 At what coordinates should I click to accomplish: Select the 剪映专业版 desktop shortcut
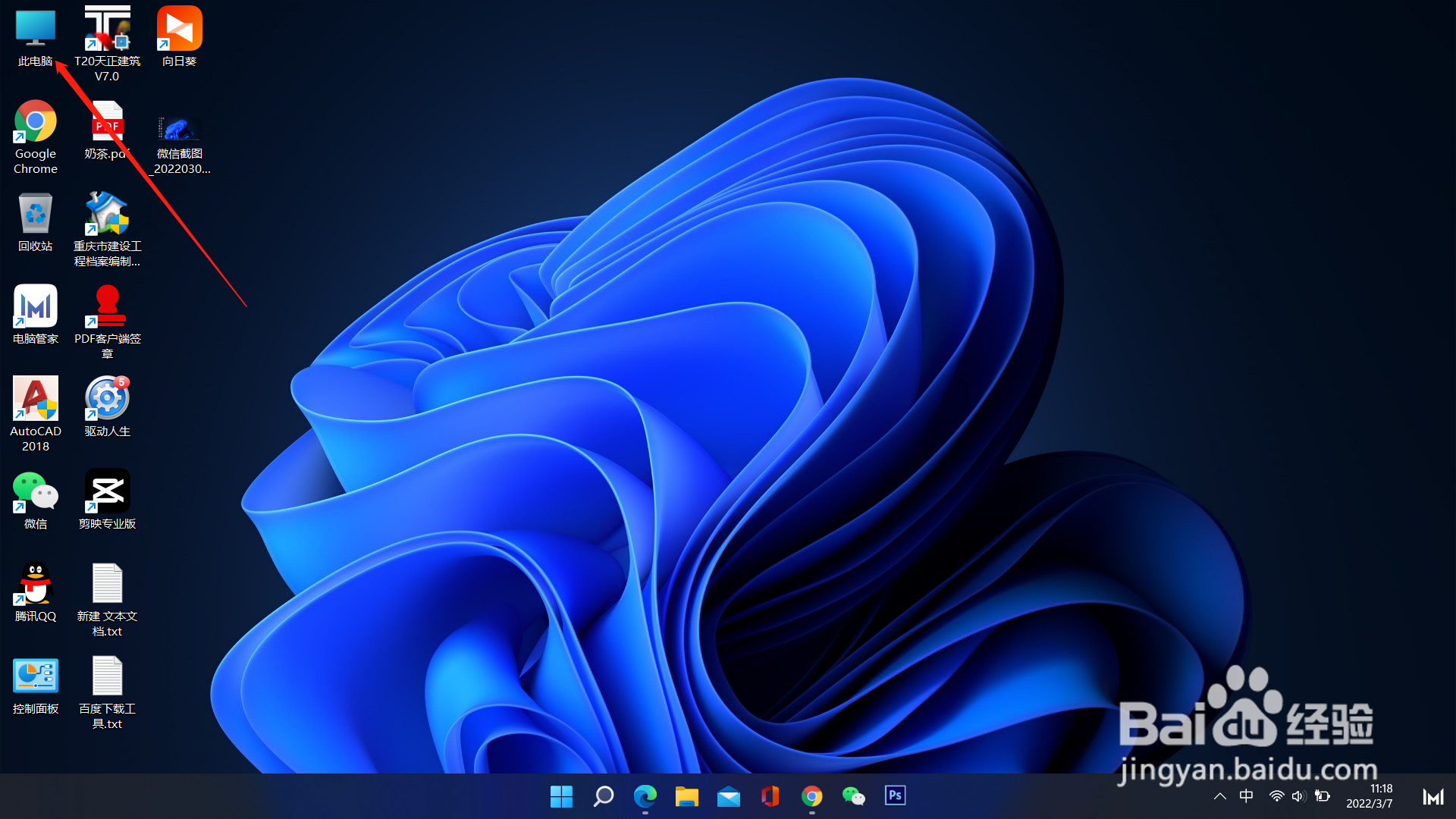tap(107, 491)
